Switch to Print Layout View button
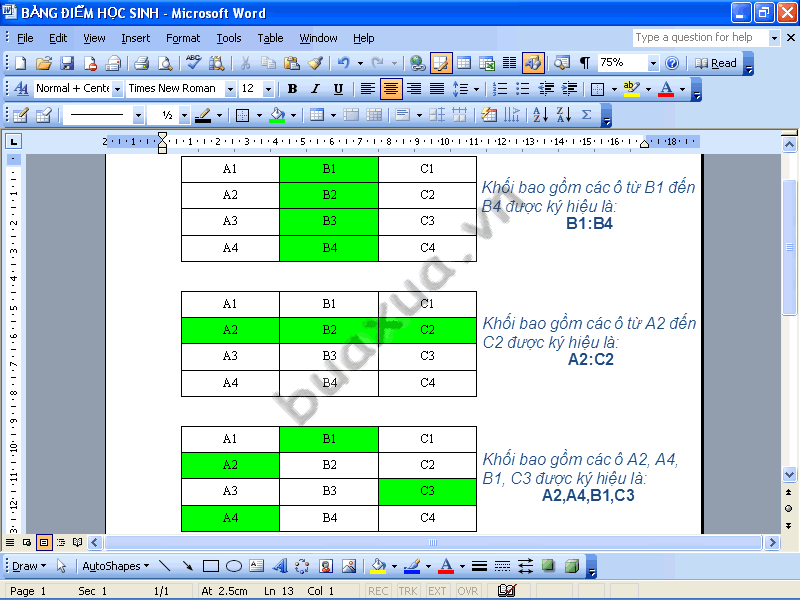The height and width of the screenshot is (600, 800). [x=44, y=542]
